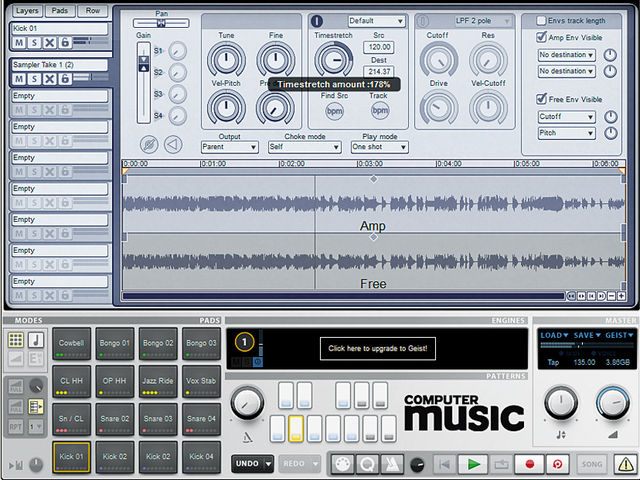Click the Dest tempo field 214.37
Screen dimensions: 640x480
click(379, 71)
